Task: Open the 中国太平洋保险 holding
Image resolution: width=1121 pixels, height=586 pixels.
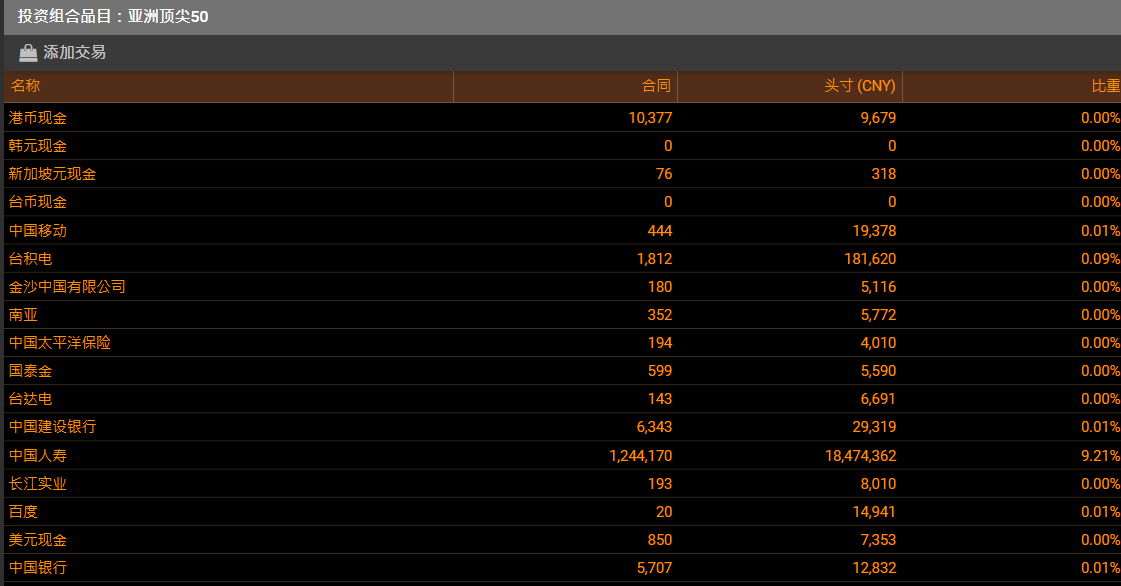Action: click(60, 342)
